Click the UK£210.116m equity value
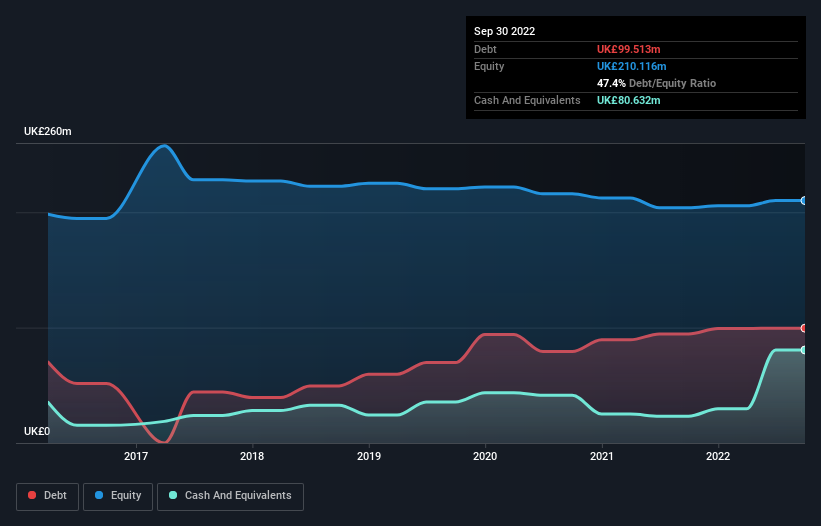 point(631,66)
